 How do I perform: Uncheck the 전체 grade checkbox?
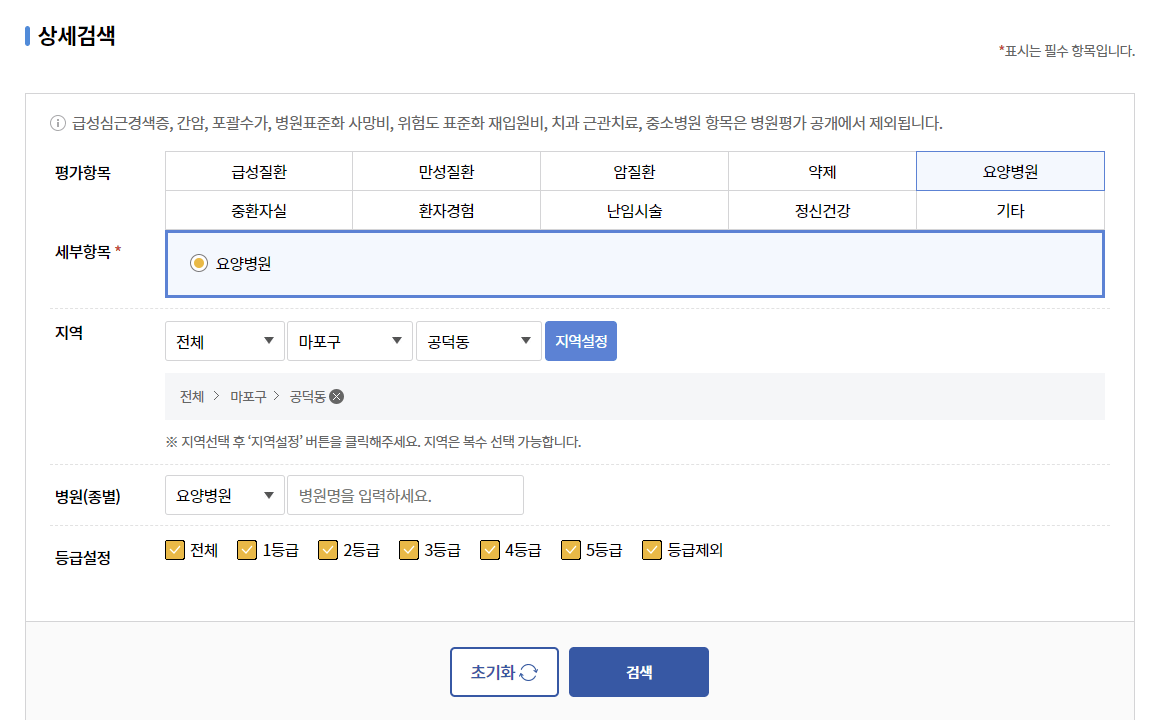[x=176, y=549]
